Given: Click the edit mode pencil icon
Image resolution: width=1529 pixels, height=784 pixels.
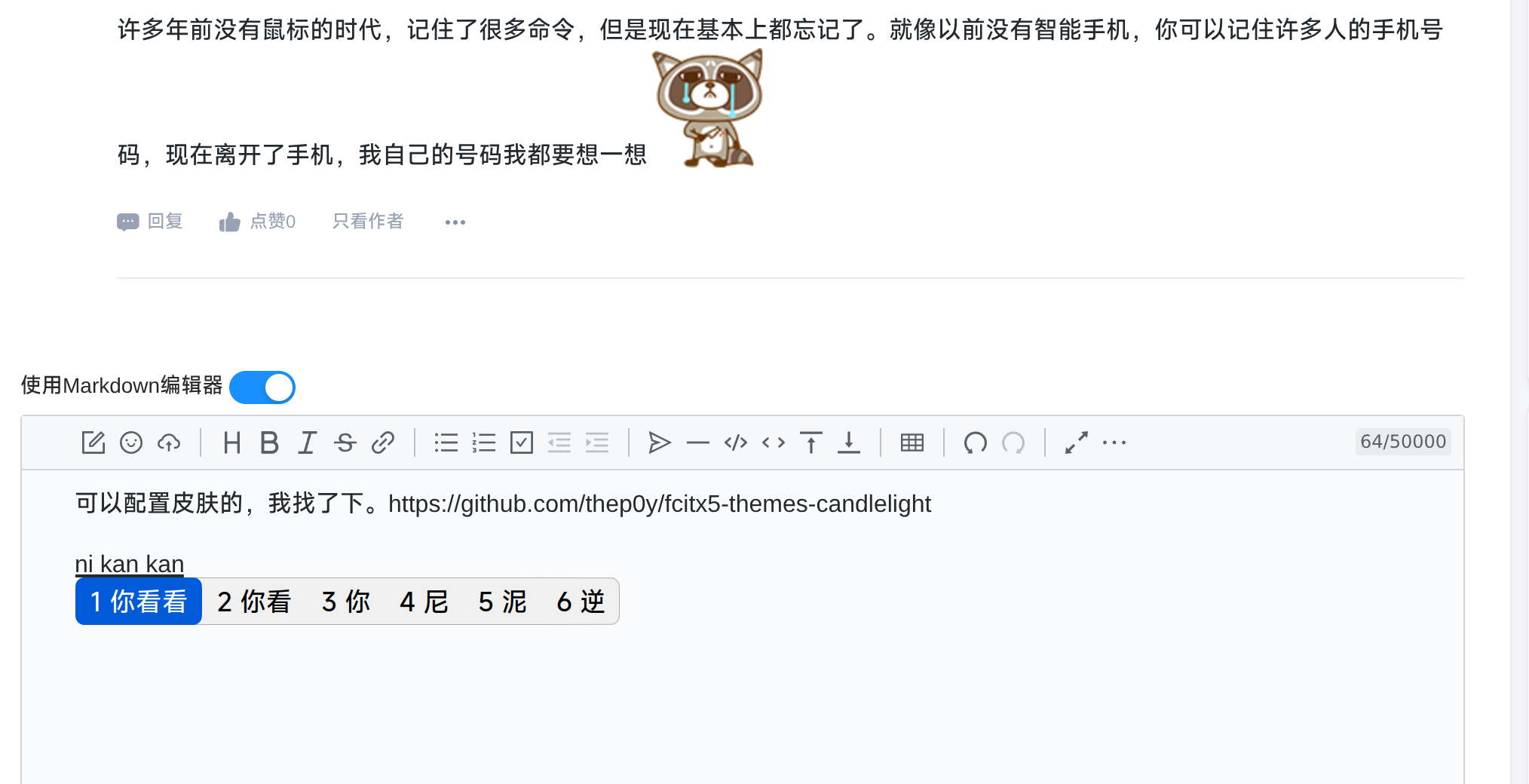Looking at the screenshot, I should pyautogui.click(x=93, y=443).
